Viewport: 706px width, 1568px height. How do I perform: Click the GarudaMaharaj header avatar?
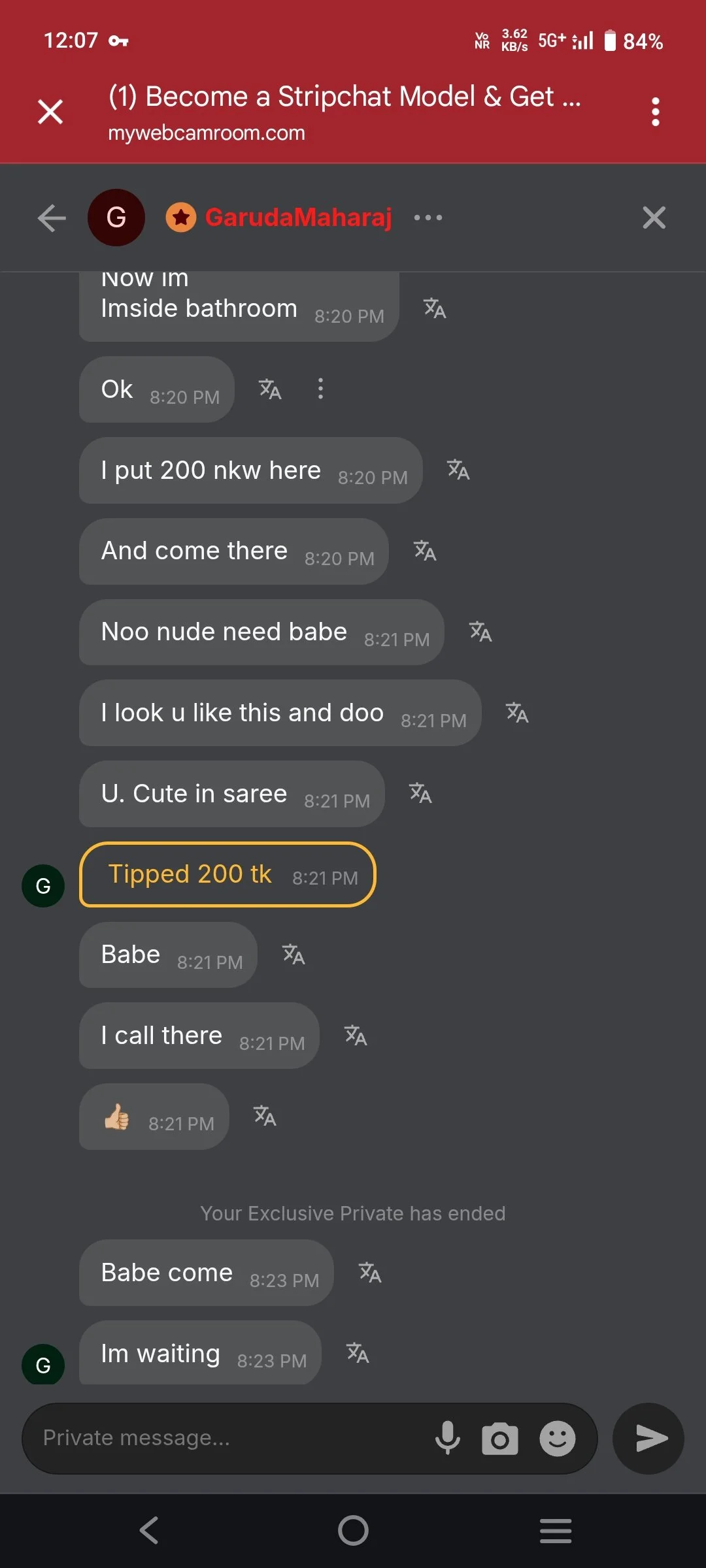116,218
